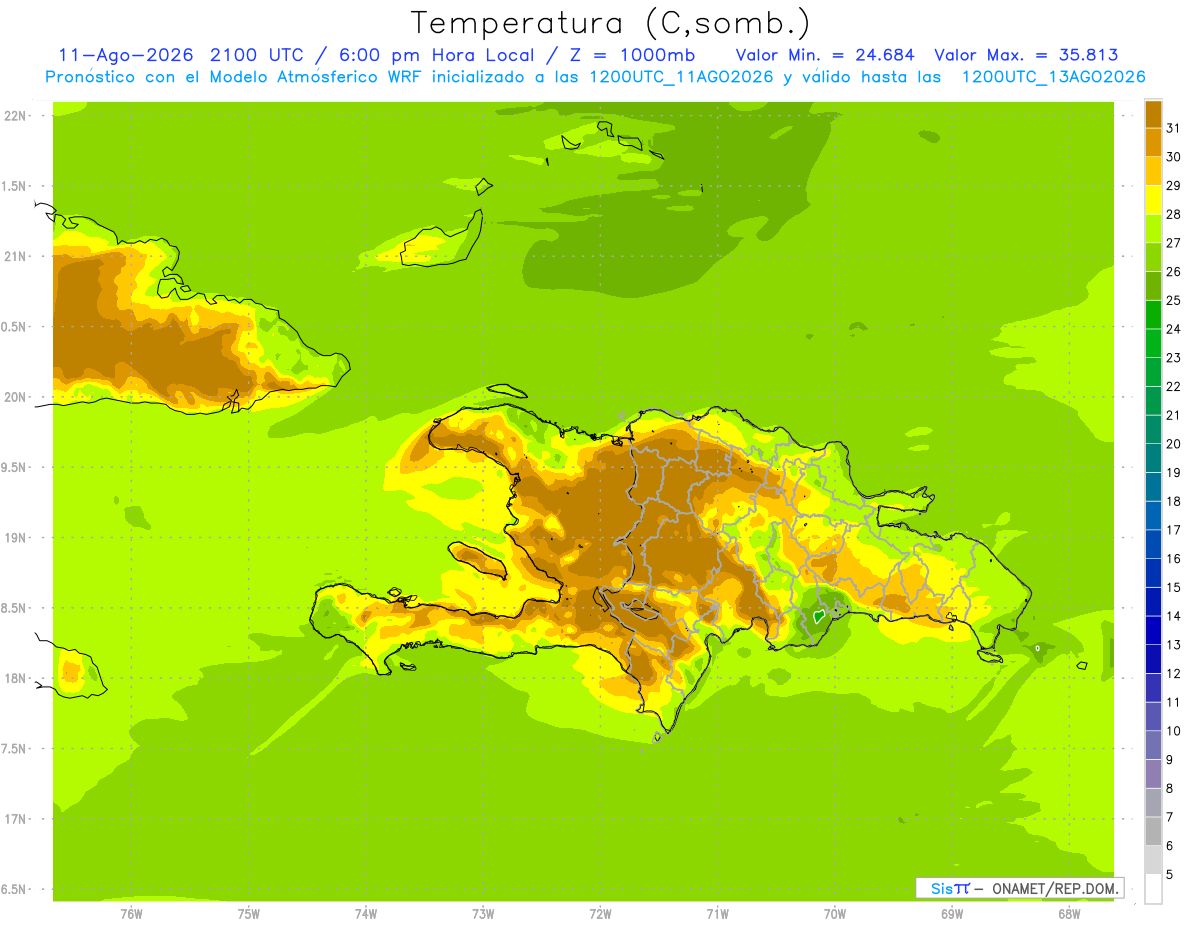Click the dark brown swatch above colorbar 31
Viewport: 1200px width, 927px height.
[1153, 114]
